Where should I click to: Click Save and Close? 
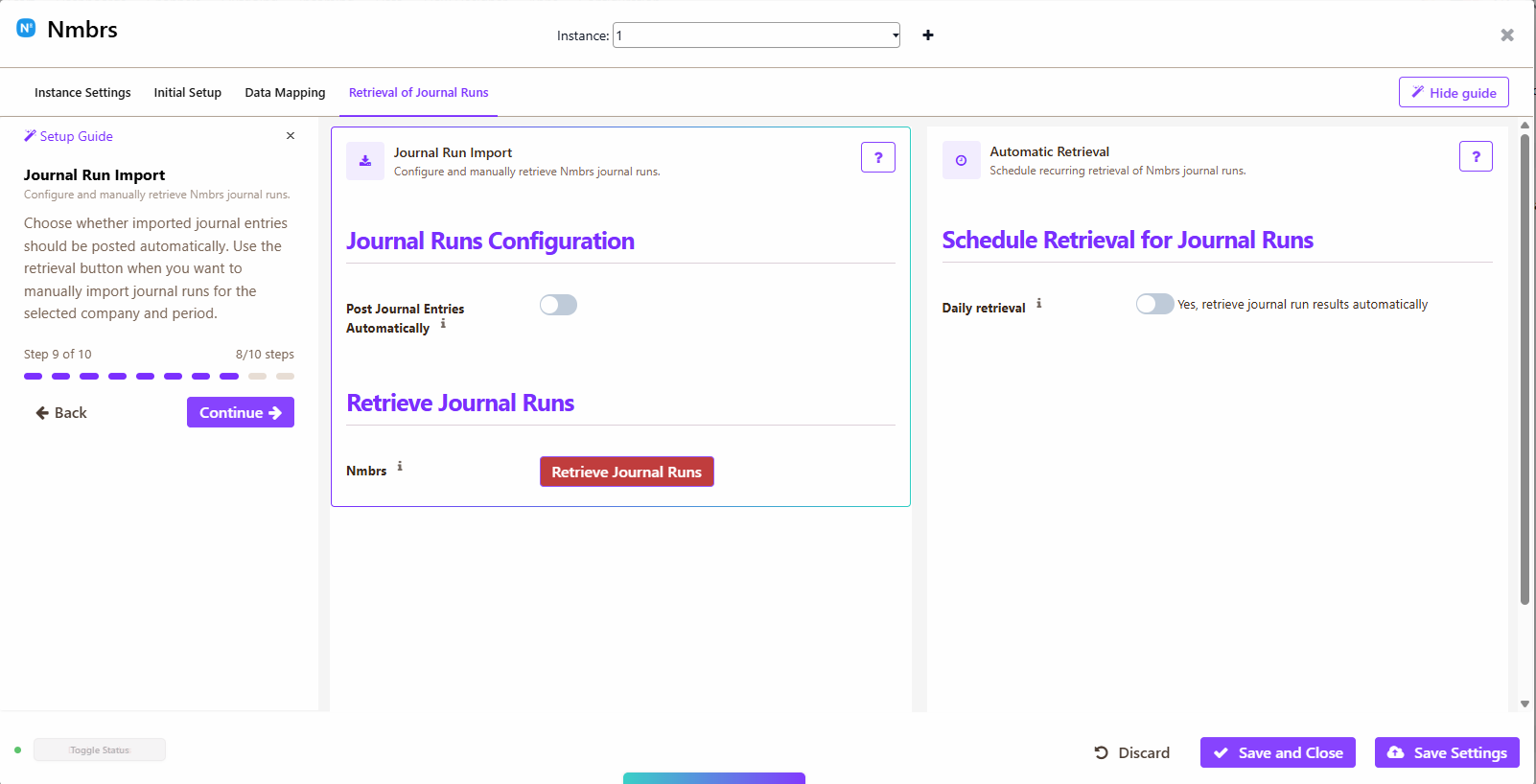[x=1278, y=752]
